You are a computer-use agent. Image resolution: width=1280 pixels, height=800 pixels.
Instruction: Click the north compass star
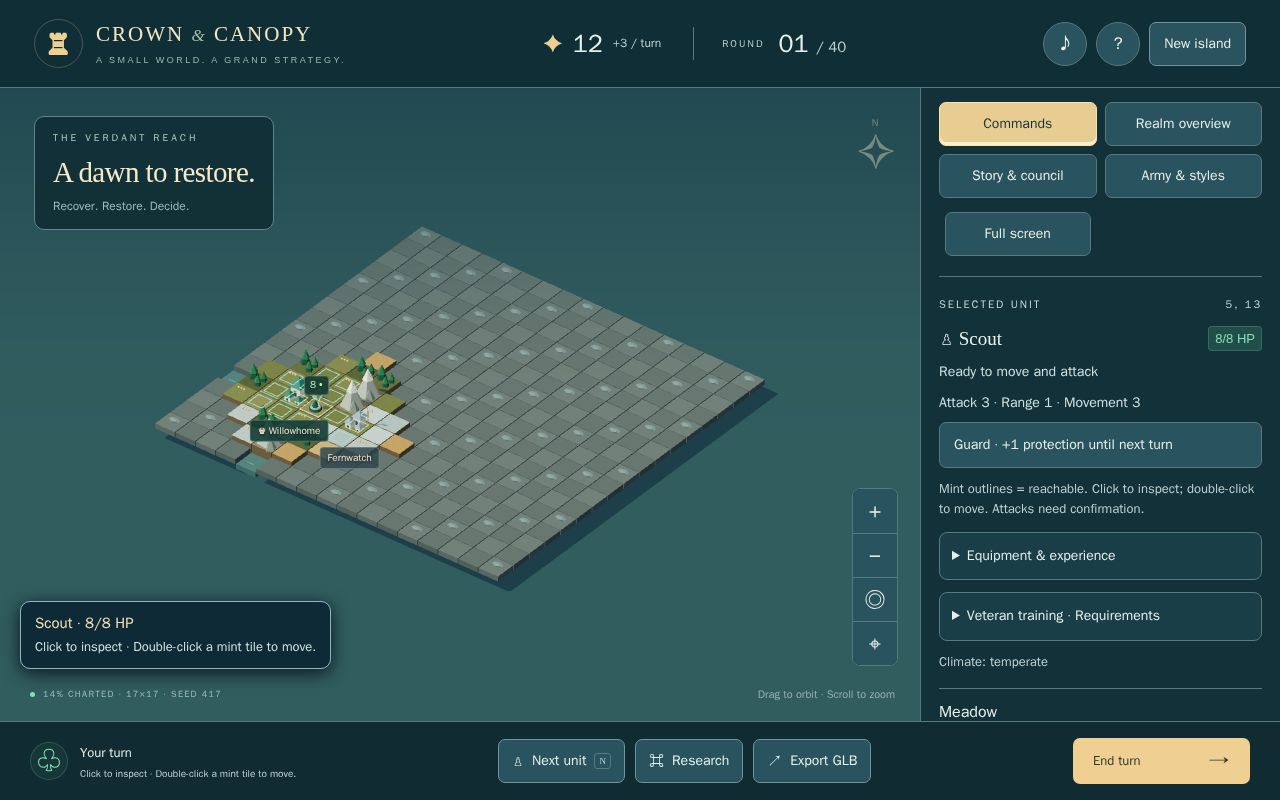coord(876,151)
